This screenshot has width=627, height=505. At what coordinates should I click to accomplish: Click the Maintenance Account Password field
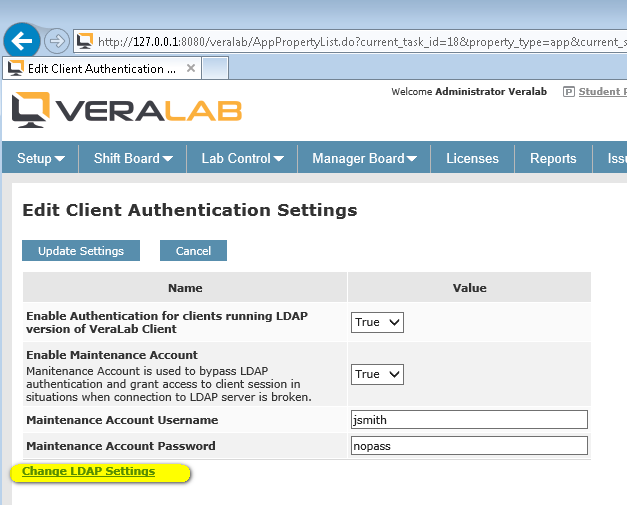pos(469,445)
